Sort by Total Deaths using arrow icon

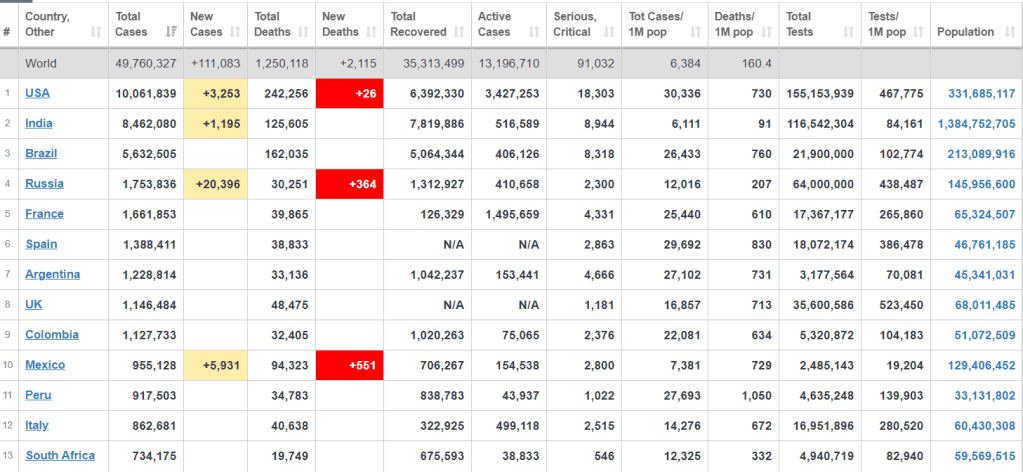click(x=304, y=32)
